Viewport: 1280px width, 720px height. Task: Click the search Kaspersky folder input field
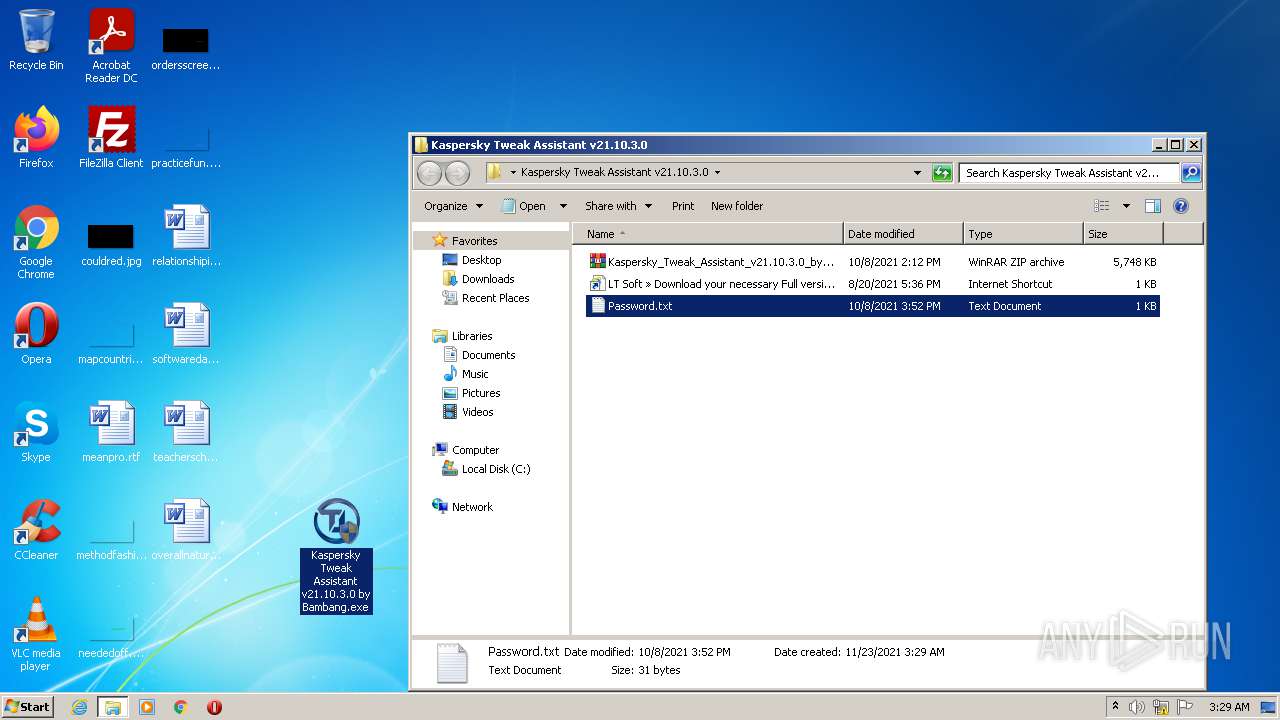point(1069,173)
